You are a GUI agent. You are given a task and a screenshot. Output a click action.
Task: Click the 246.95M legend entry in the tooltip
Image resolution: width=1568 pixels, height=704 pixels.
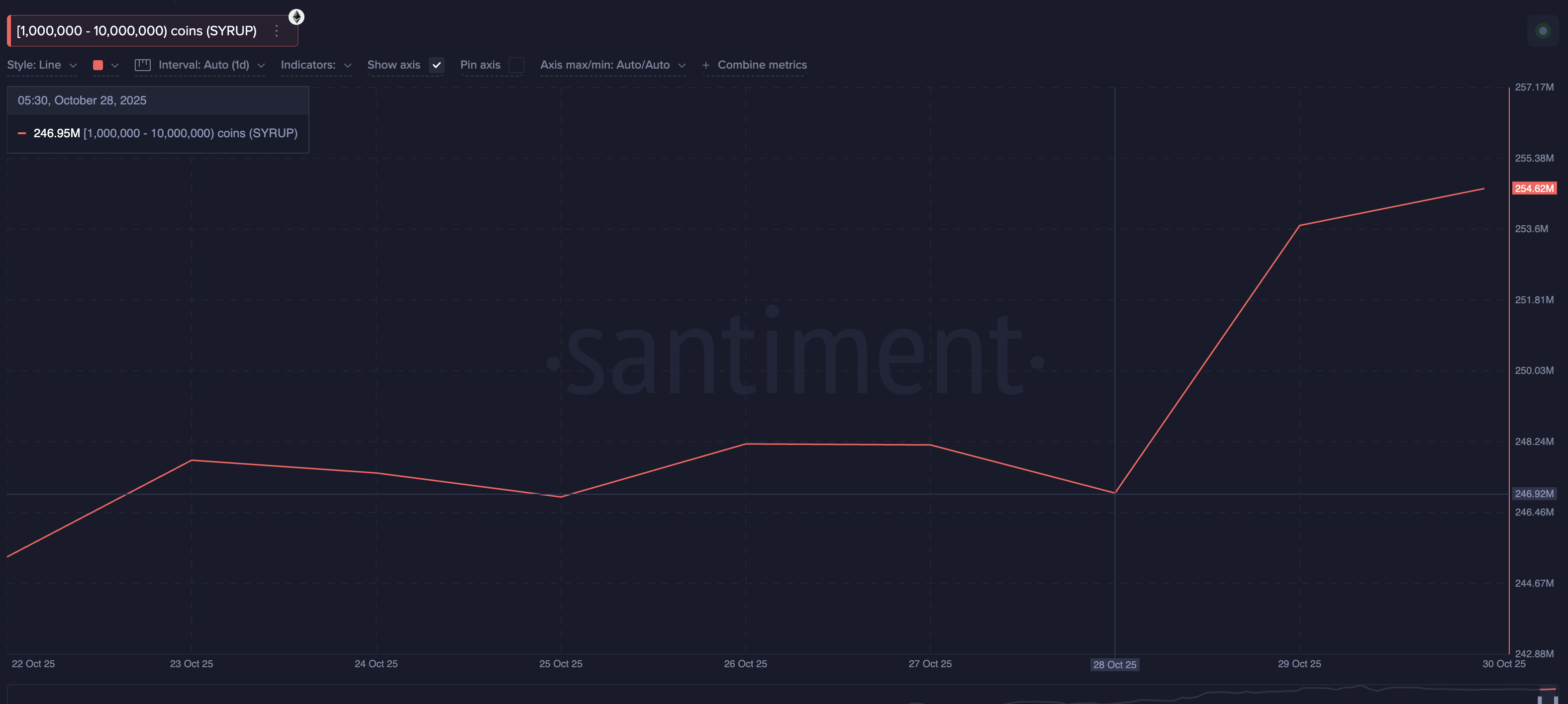(57, 133)
